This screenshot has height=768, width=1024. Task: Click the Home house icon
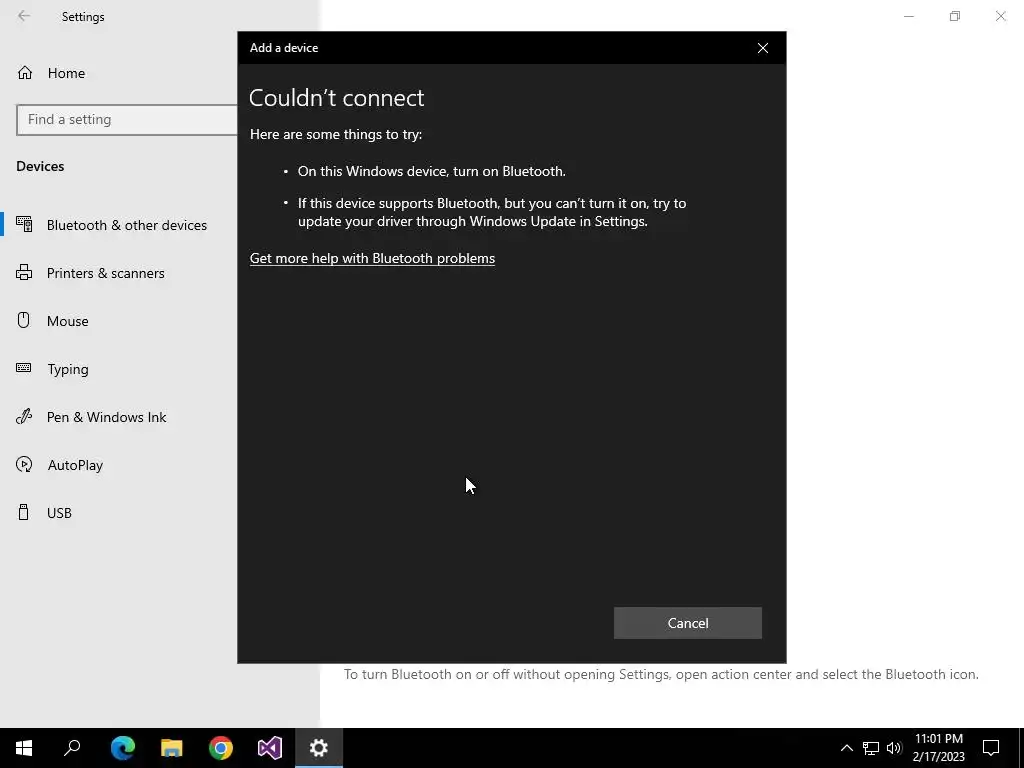coord(25,72)
